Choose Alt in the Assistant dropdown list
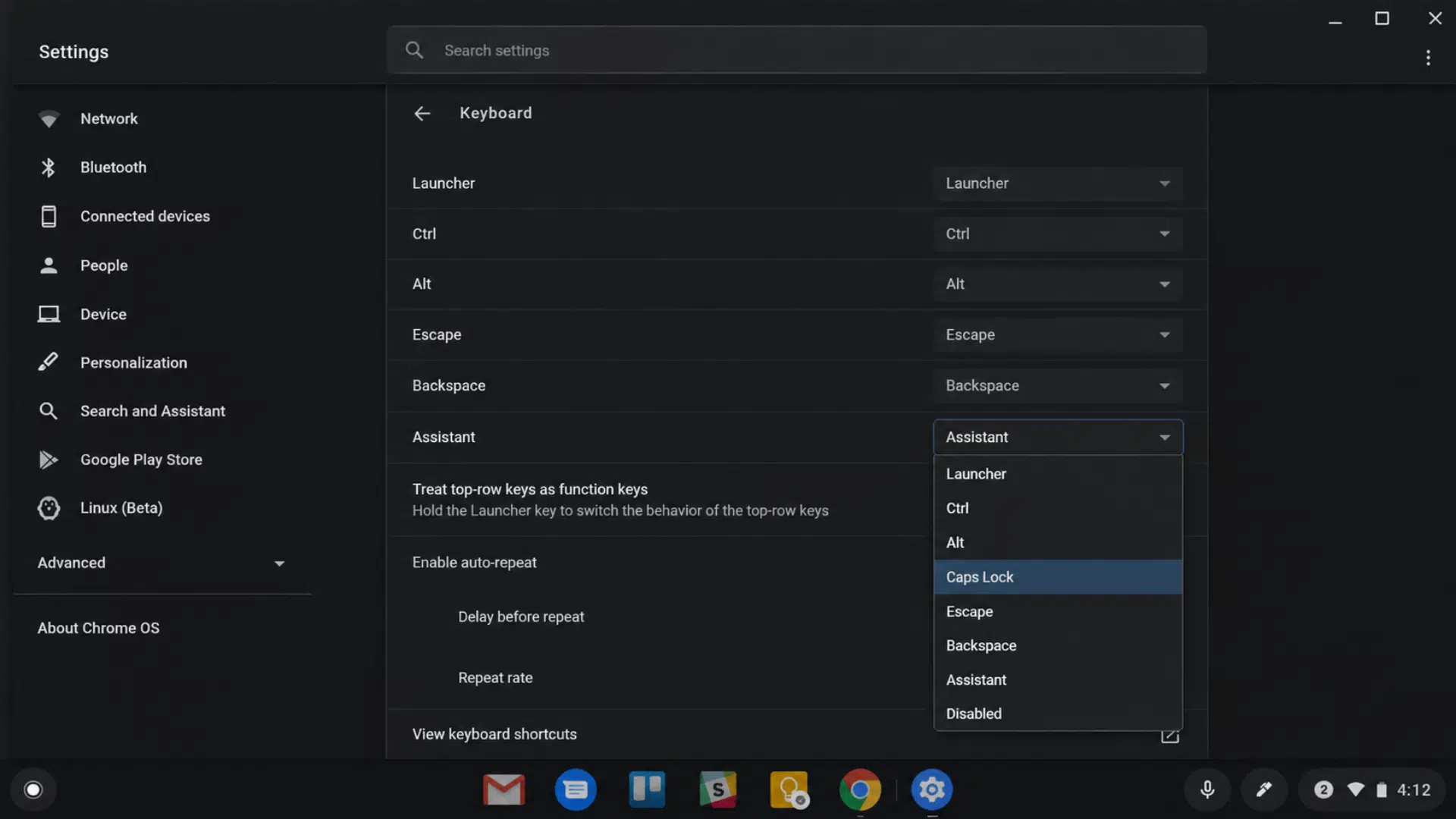Viewport: 1456px width, 819px height. point(1058,543)
